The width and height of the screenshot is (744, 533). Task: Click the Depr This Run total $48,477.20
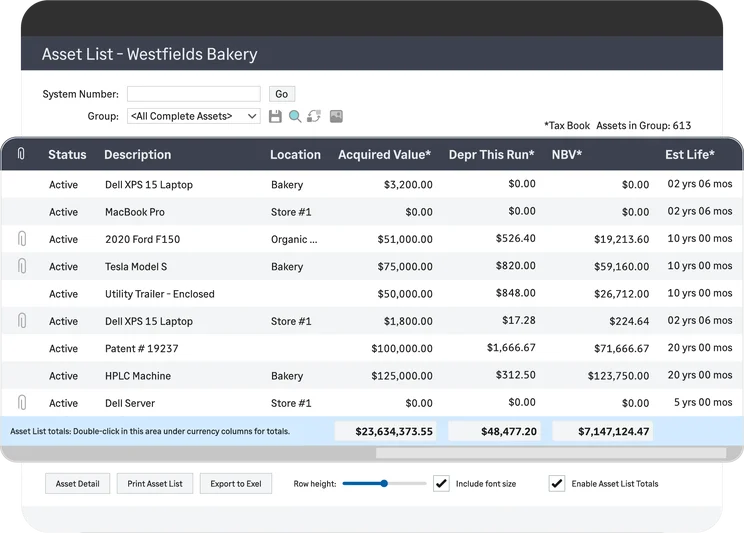494,431
